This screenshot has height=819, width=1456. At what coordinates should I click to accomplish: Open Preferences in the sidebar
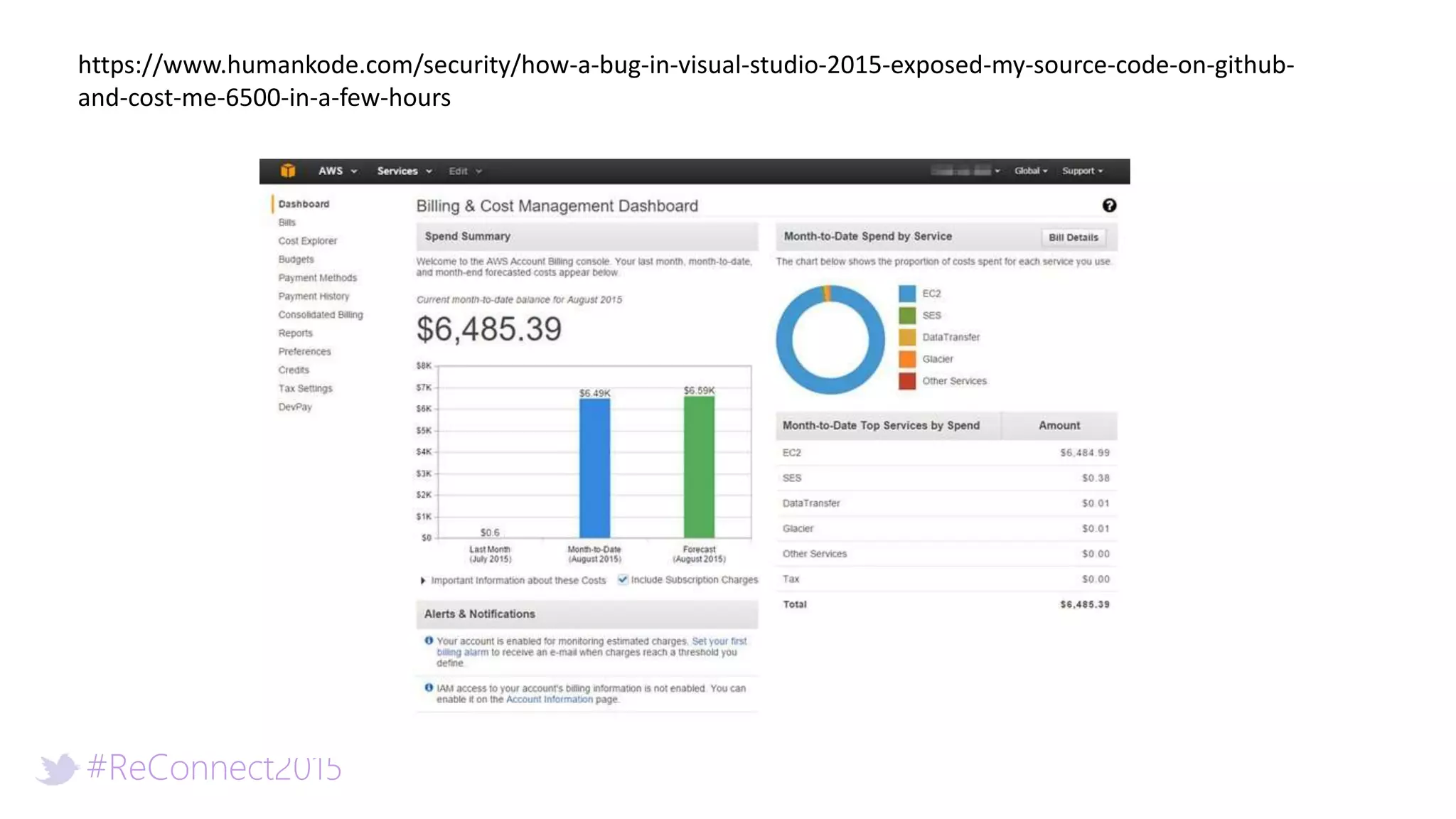(x=304, y=352)
